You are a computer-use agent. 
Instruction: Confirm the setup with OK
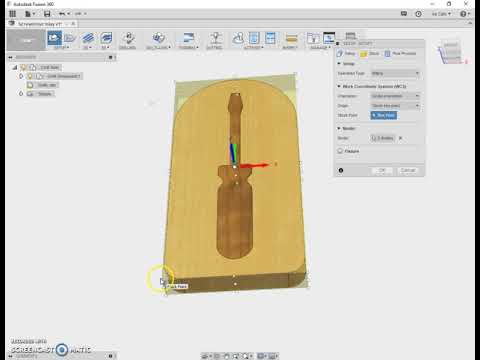pyautogui.click(x=382, y=170)
